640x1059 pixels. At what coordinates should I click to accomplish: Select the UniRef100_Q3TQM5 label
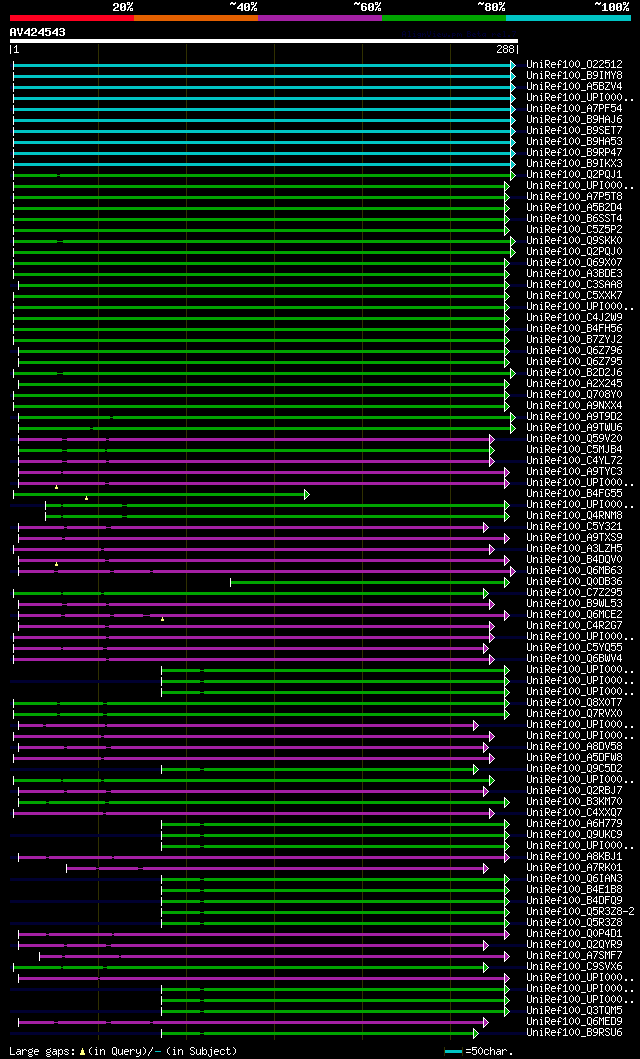click(575, 1010)
